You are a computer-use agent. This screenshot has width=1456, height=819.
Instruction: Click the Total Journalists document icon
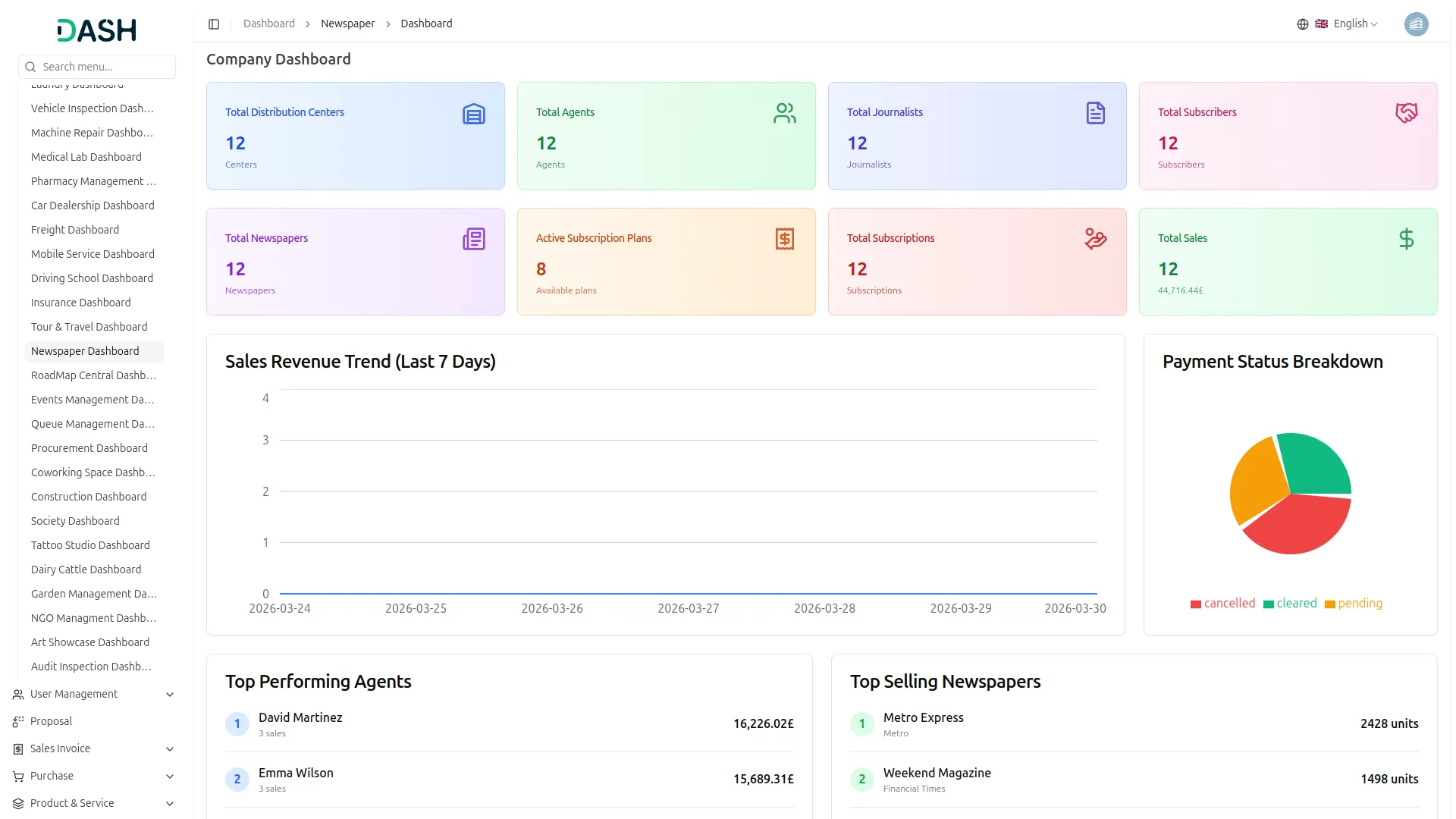pos(1095,114)
